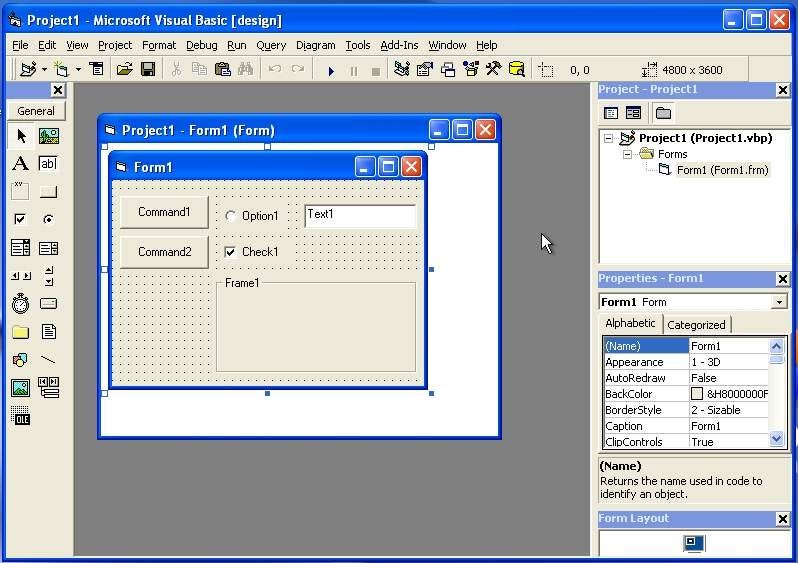This screenshot has width=798, height=563.
Task: Select the VScrollBar tool in toolbox
Action: [48, 276]
